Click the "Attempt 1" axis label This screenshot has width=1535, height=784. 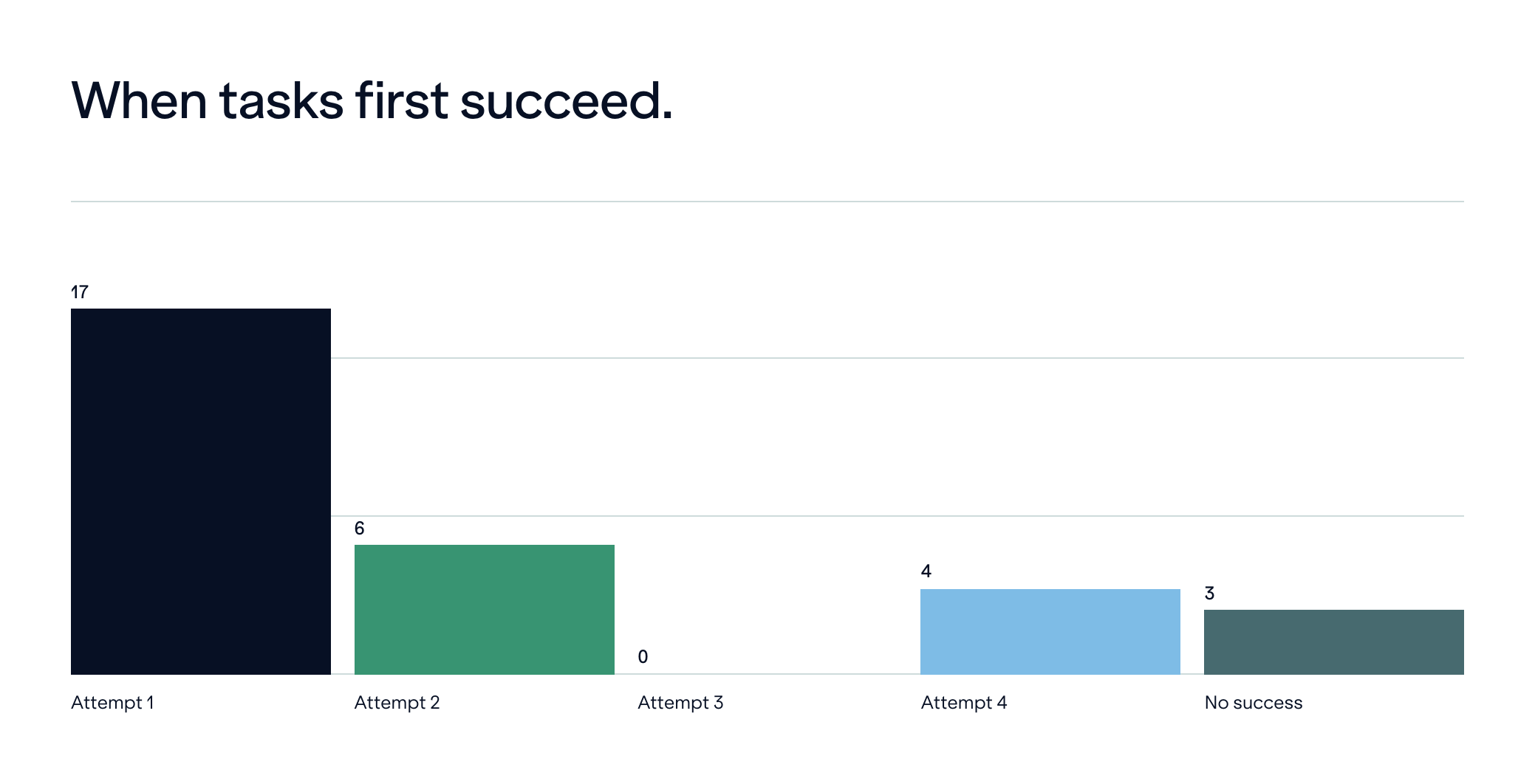pyautogui.click(x=112, y=703)
